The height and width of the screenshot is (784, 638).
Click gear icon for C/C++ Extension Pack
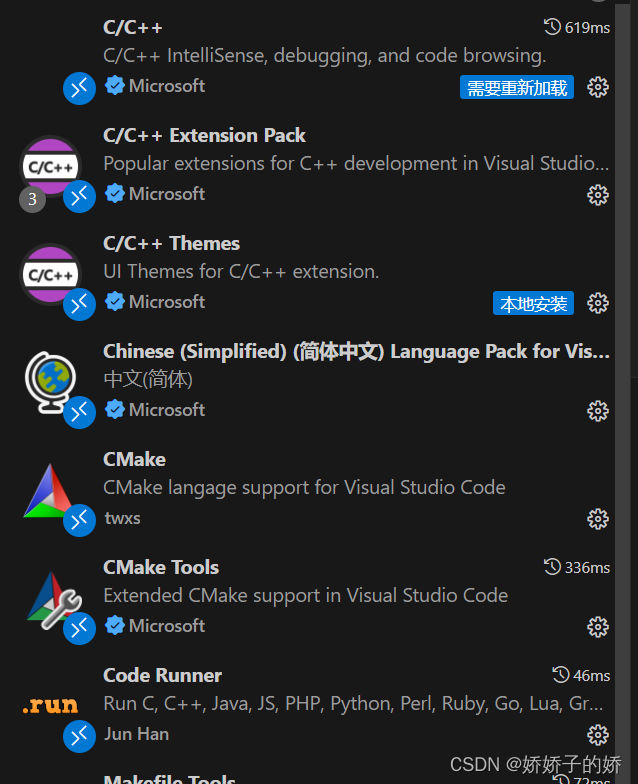598,195
